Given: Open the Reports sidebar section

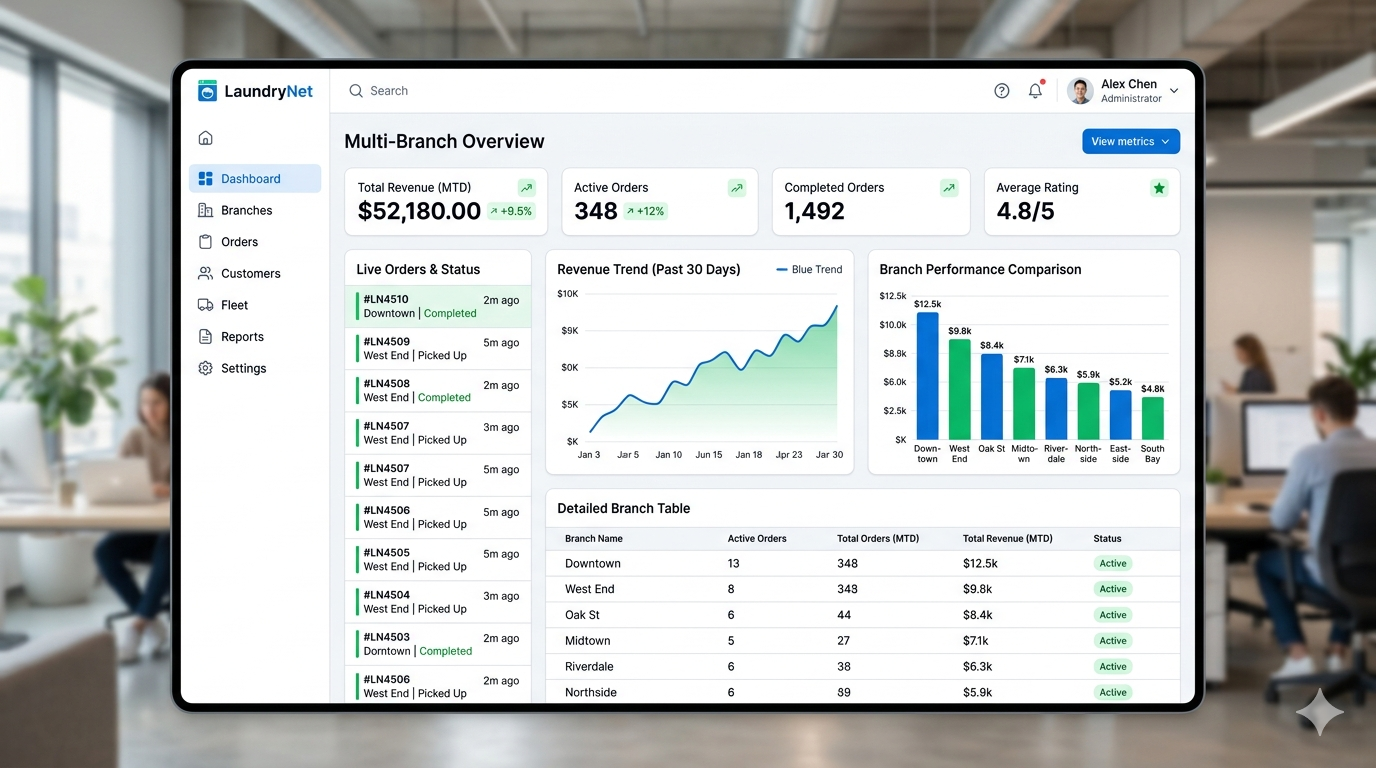Looking at the screenshot, I should point(243,337).
